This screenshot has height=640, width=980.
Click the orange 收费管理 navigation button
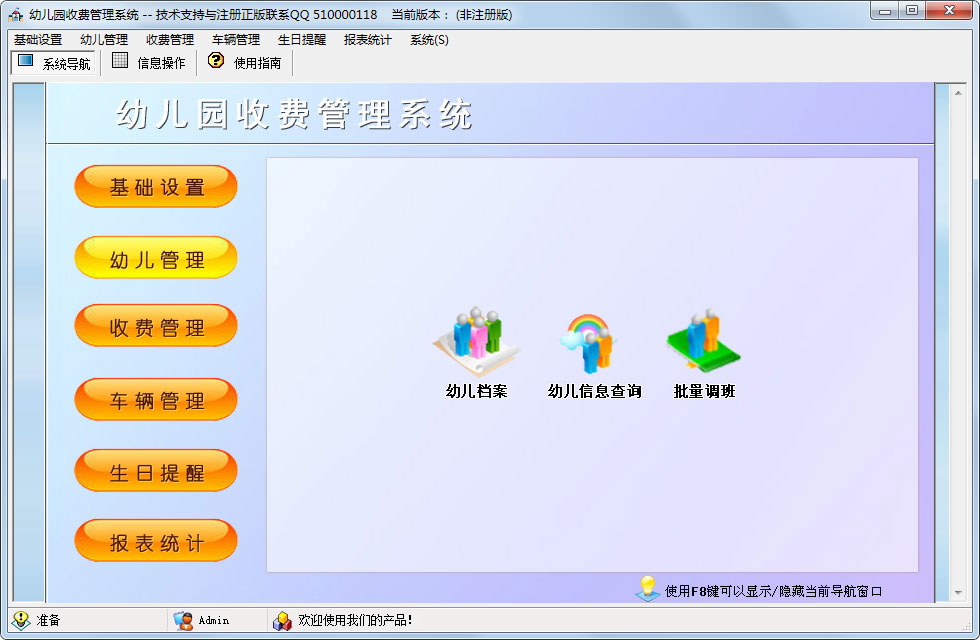(x=156, y=325)
